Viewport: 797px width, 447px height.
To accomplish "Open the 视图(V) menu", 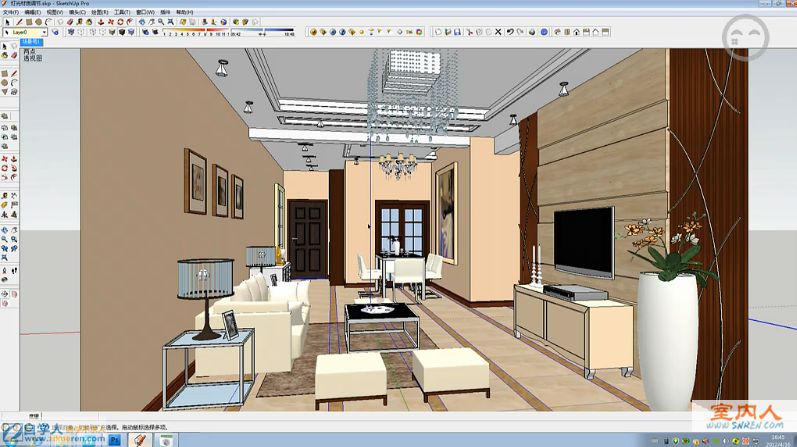I will 54,12.
